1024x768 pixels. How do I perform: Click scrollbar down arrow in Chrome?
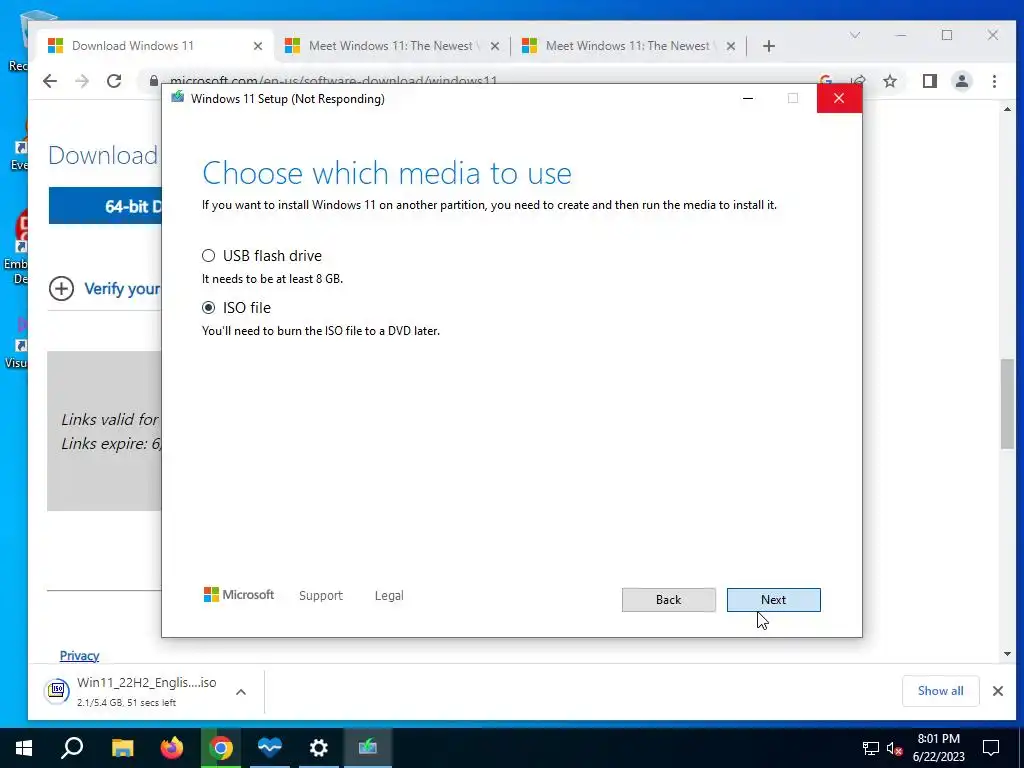tap(1008, 654)
